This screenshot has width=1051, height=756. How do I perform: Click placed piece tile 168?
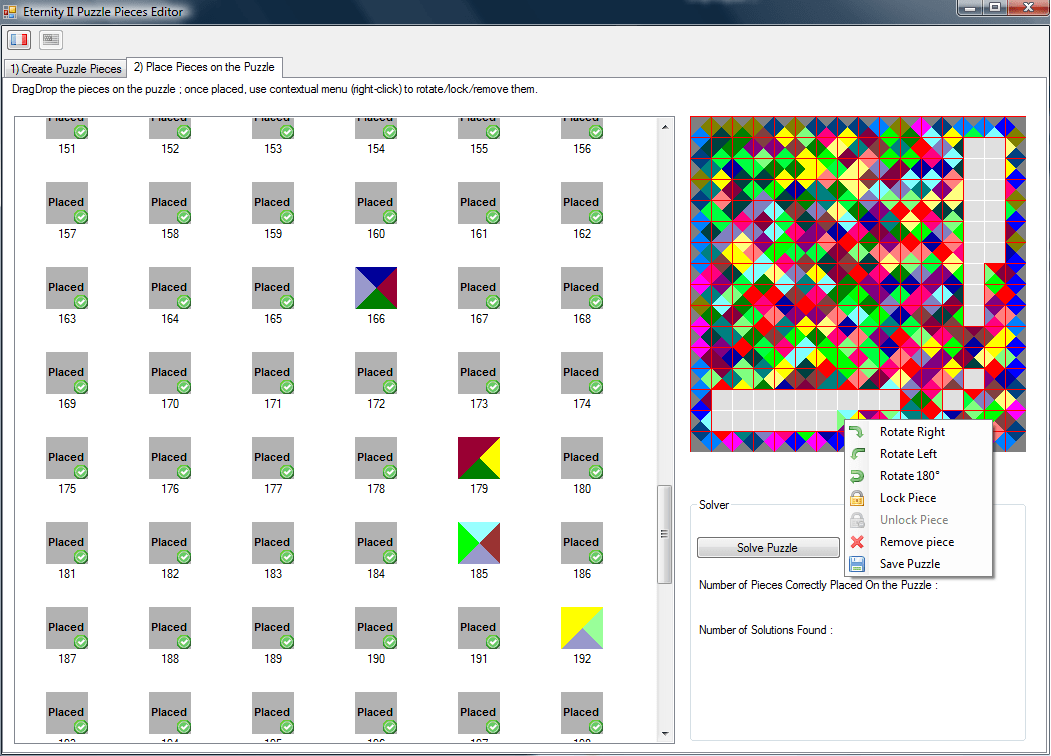tap(582, 288)
